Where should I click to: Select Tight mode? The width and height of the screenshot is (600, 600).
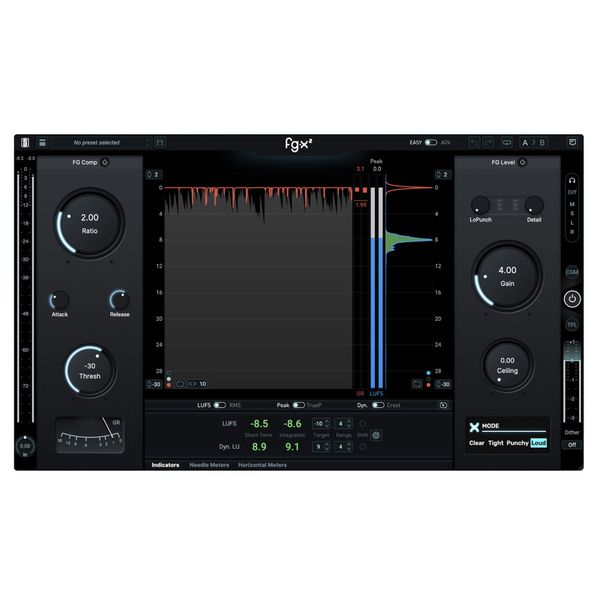click(x=496, y=443)
